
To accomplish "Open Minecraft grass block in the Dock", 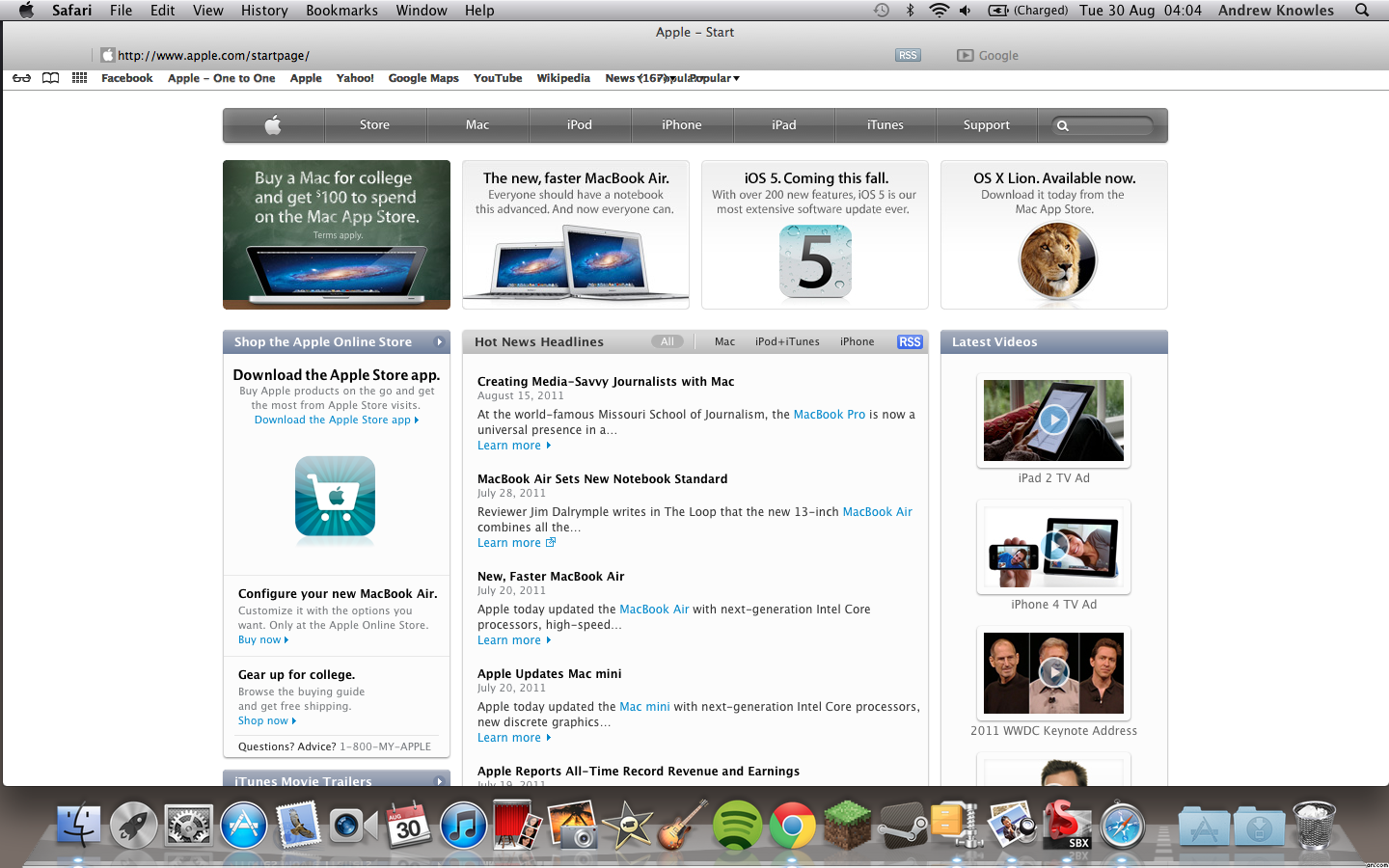I will click(848, 826).
